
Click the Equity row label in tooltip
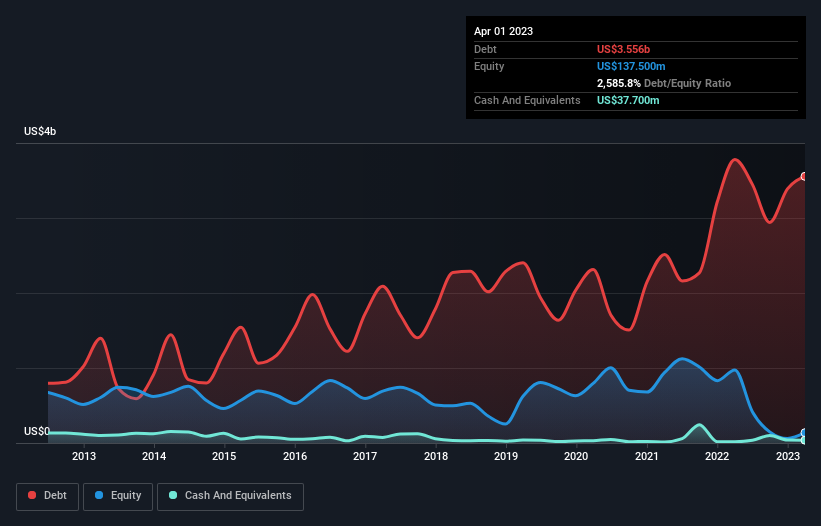[489, 66]
